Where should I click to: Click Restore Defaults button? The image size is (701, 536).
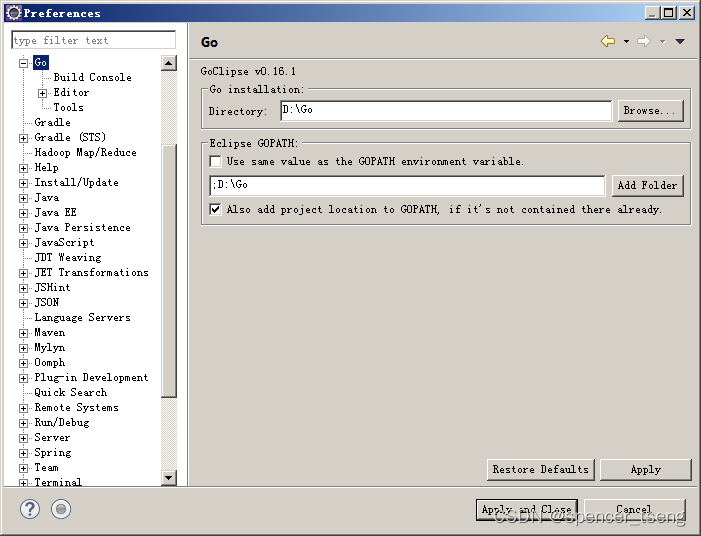[541, 469]
